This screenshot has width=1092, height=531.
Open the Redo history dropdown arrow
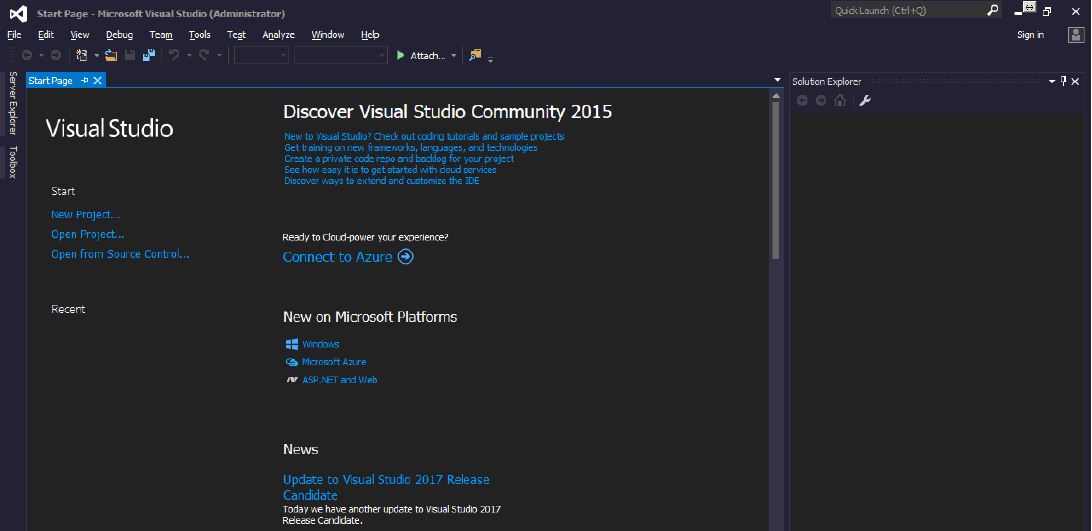[x=219, y=56]
